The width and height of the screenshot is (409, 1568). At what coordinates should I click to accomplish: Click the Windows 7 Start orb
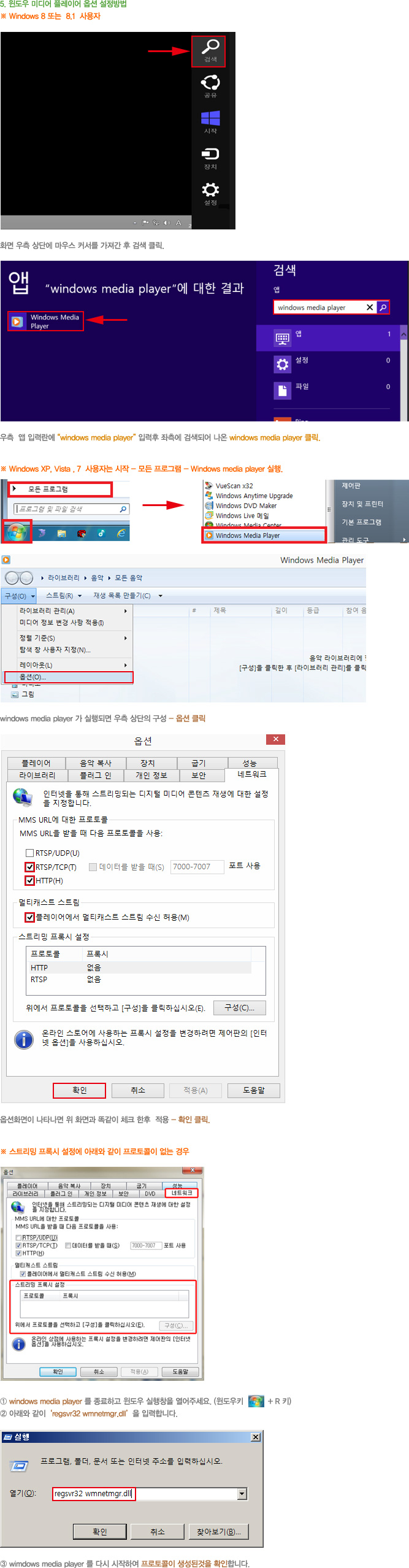click(x=17, y=532)
